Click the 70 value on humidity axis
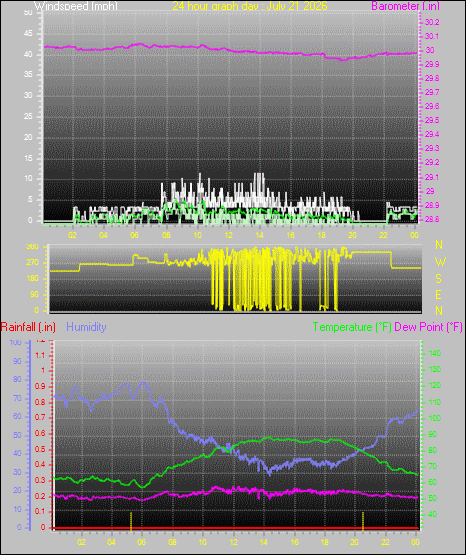The height and width of the screenshot is (555, 466). coord(17,399)
